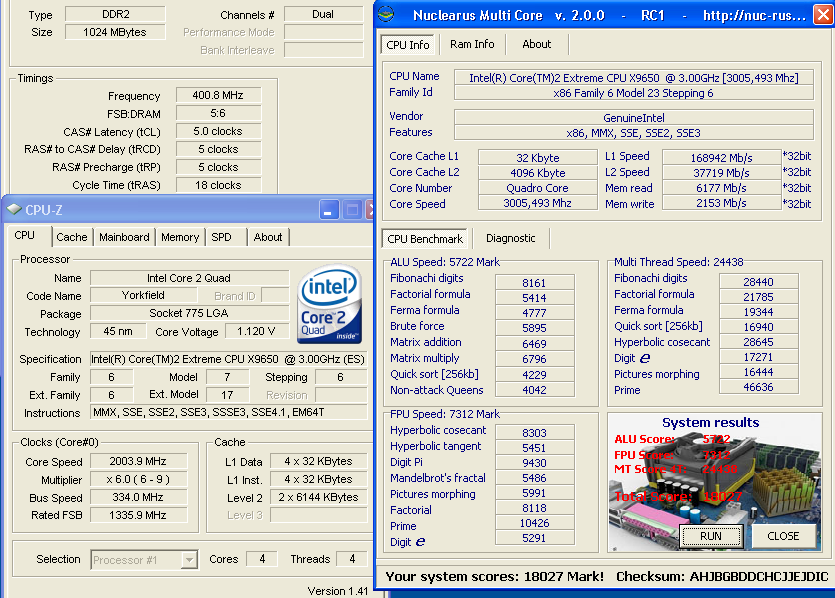Click the RUN benchmark button

(711, 536)
